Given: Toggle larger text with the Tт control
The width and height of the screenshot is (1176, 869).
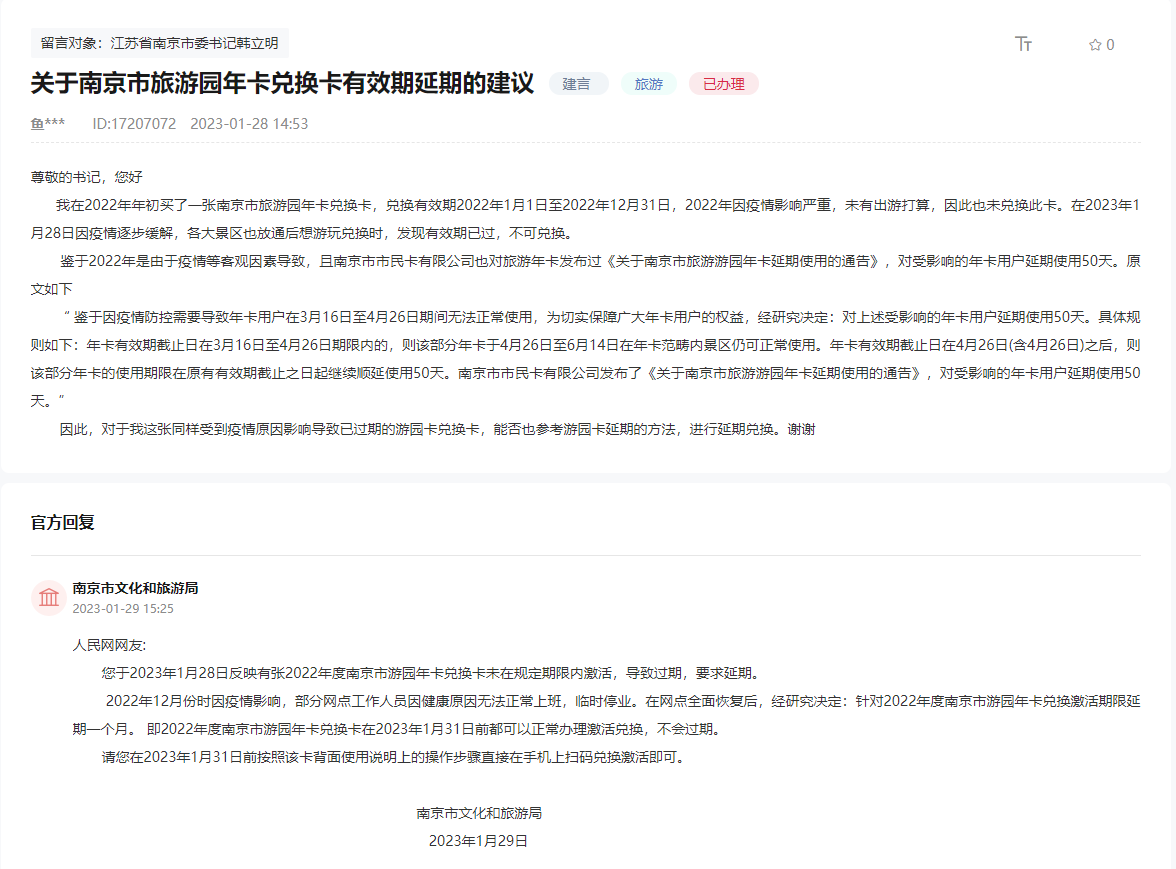Looking at the screenshot, I should point(1024,44).
